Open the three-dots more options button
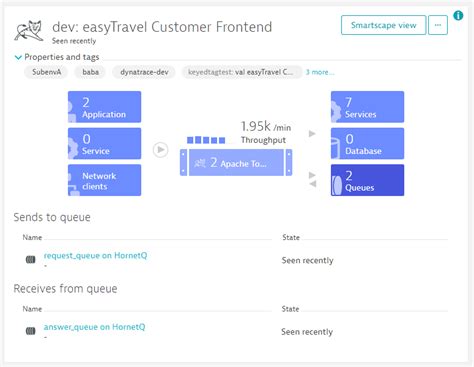Image resolution: width=474 pixels, height=367 pixels. pos(438,25)
